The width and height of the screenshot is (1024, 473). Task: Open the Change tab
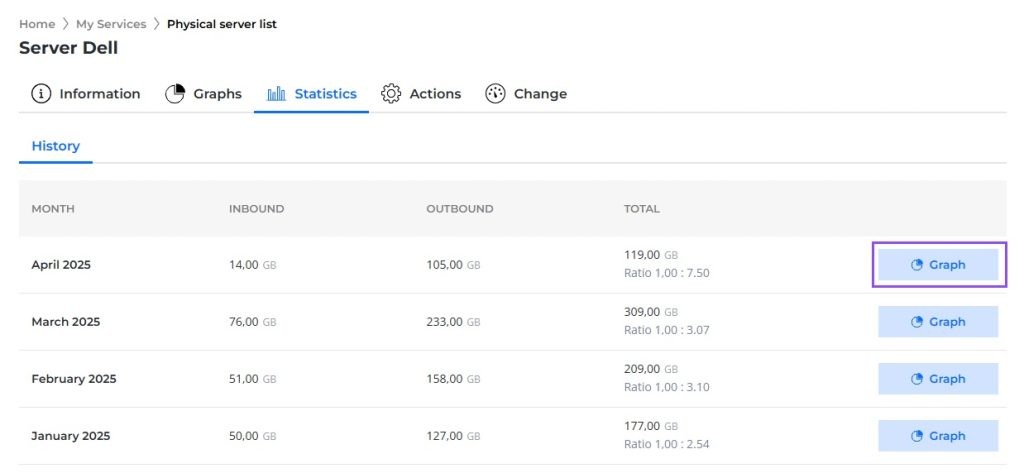(x=540, y=94)
